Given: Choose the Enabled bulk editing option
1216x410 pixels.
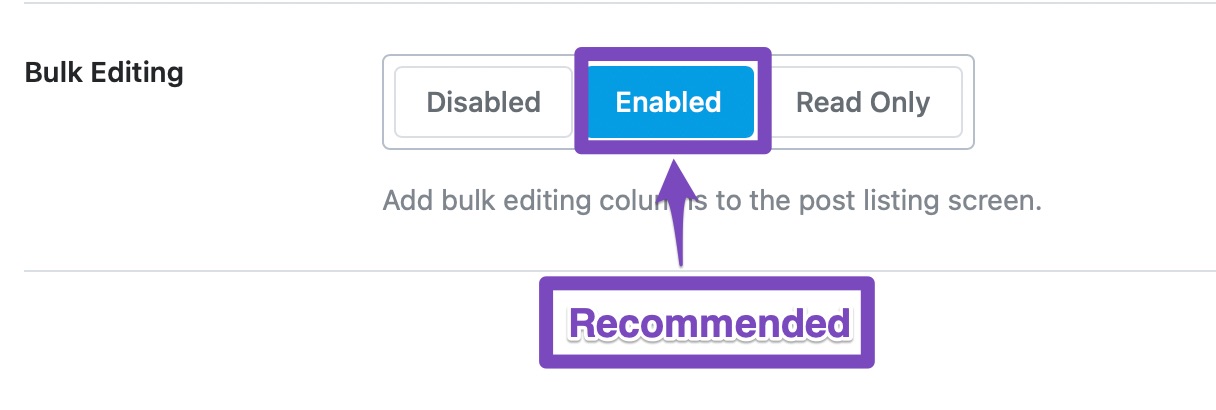Looking at the screenshot, I should coord(669,102).
